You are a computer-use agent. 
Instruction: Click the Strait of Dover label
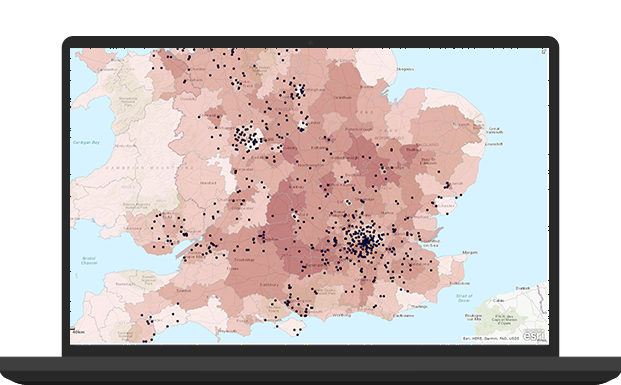click(x=464, y=298)
